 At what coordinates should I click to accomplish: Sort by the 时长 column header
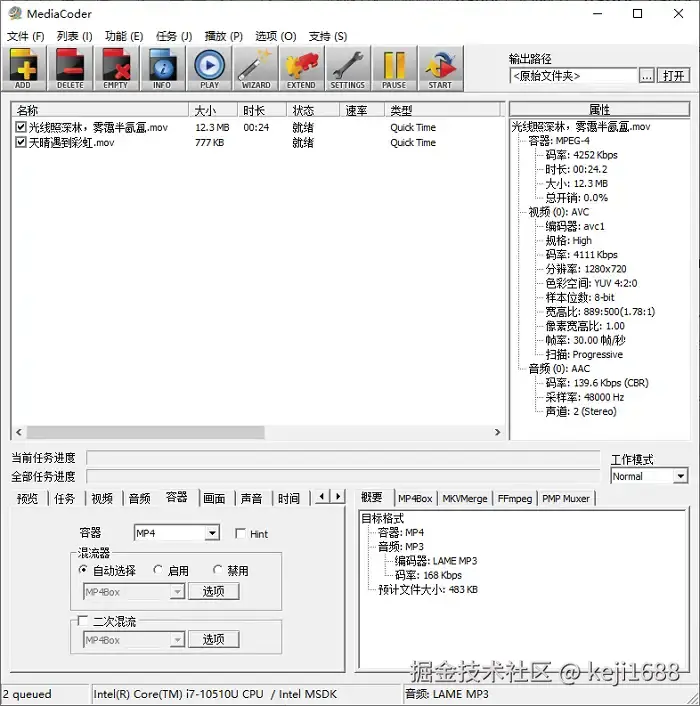262,110
